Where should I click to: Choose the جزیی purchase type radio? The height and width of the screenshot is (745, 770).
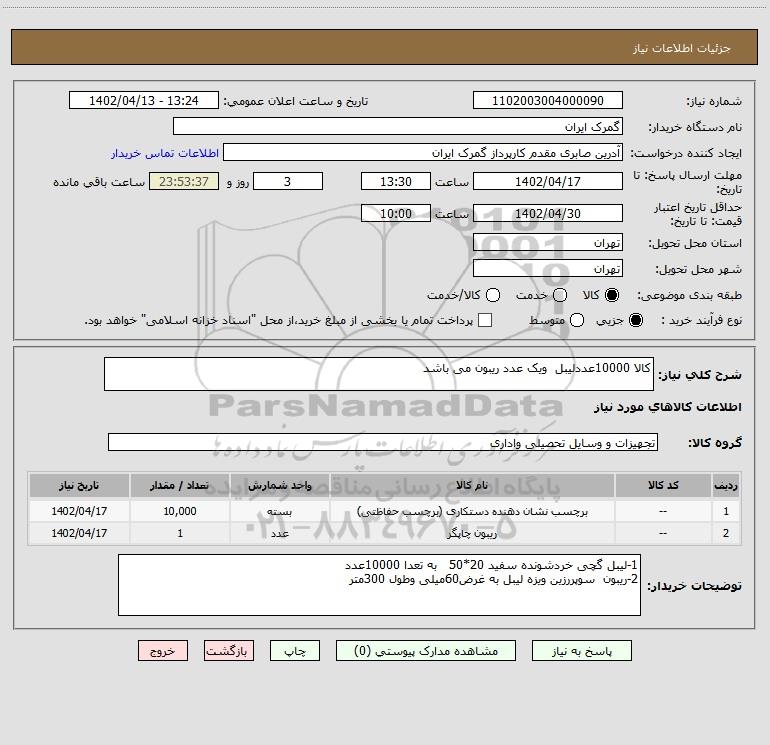(635, 320)
